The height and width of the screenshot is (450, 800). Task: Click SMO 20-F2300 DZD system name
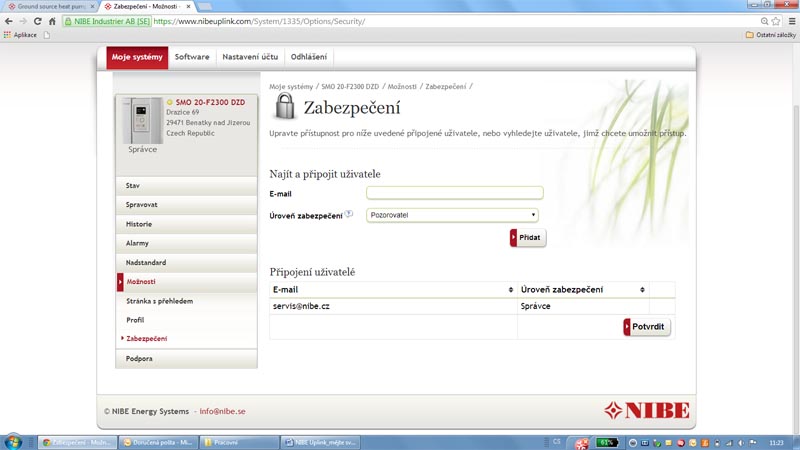click(210, 102)
